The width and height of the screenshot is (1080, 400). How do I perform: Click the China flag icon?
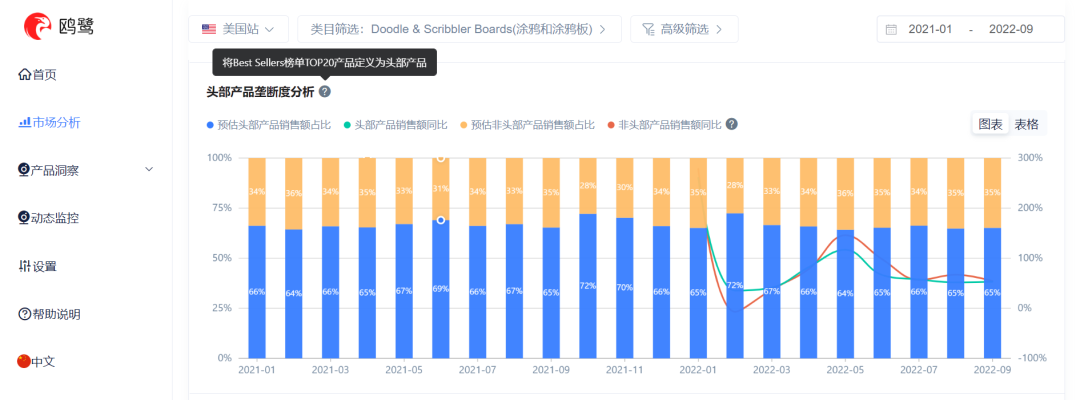[x=24, y=361]
